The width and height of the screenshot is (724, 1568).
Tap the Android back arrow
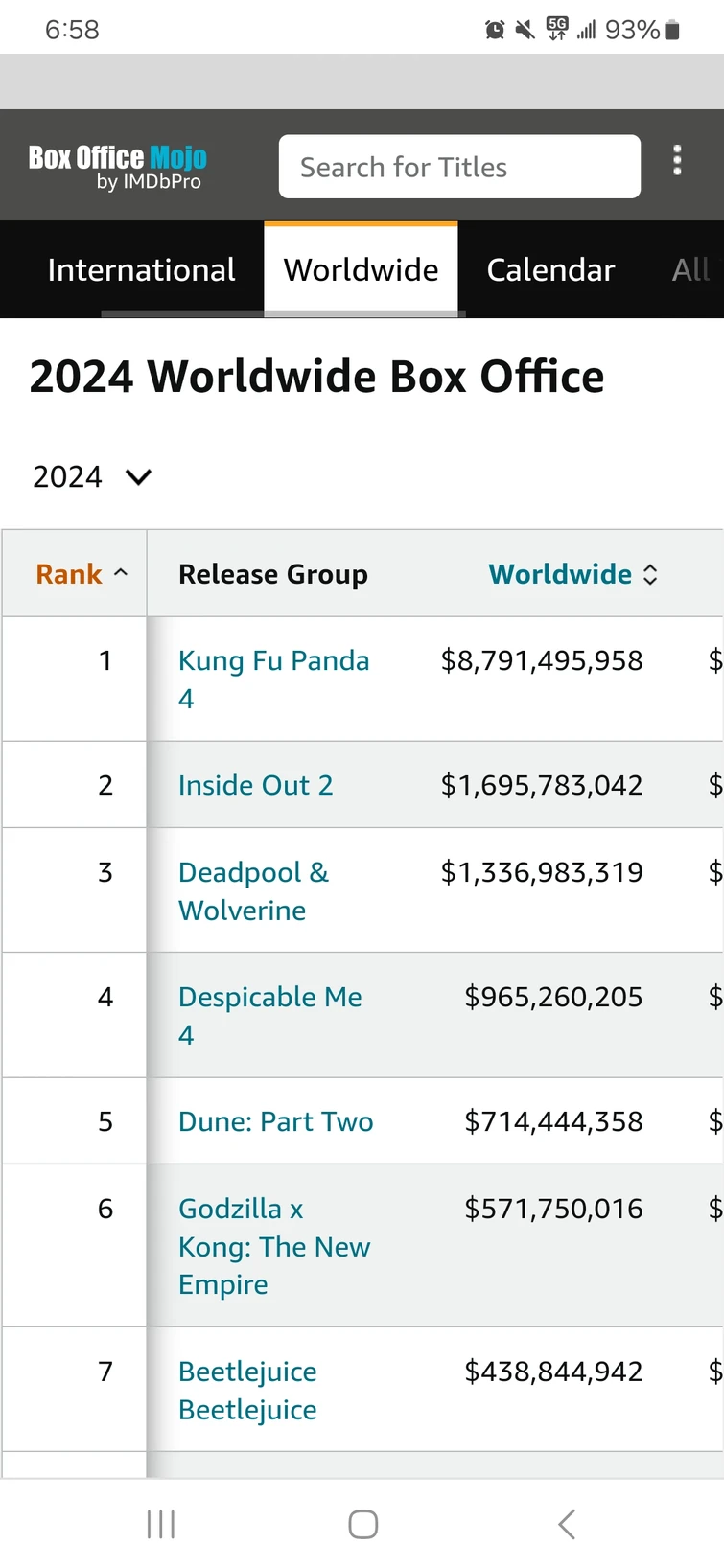567,1524
